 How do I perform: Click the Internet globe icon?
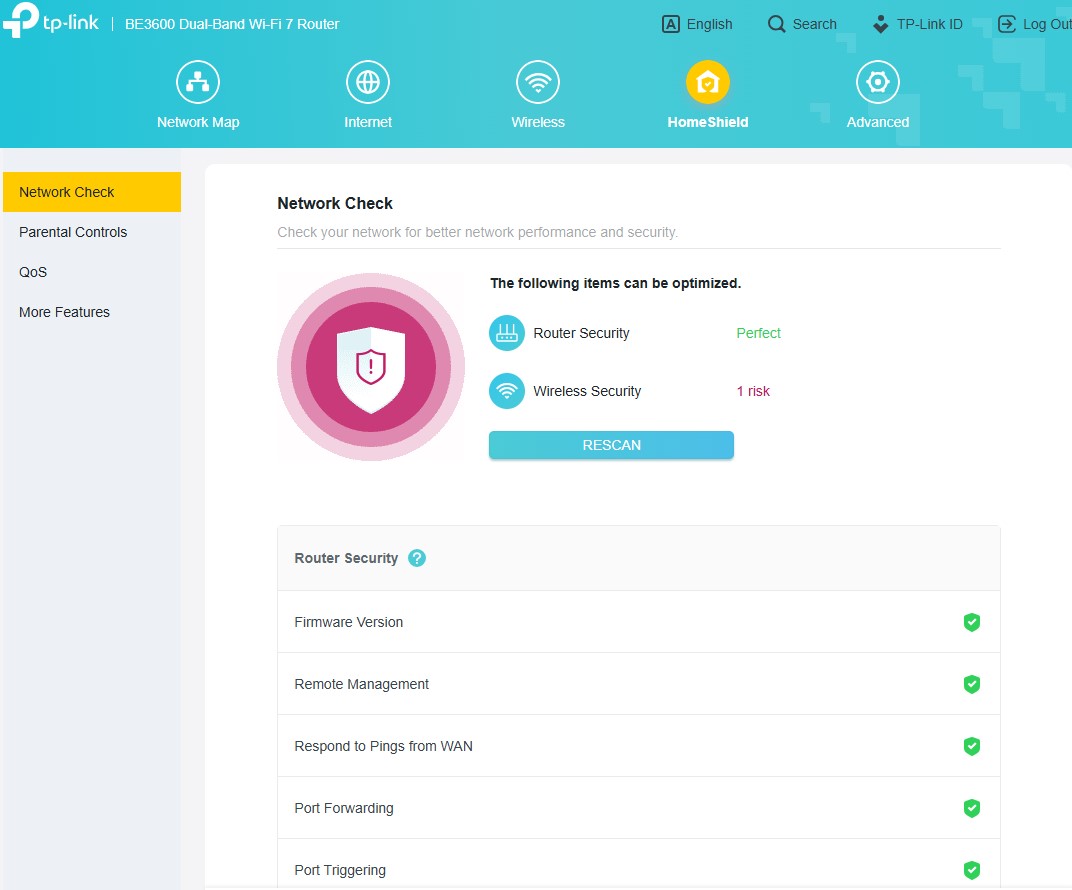tap(368, 83)
